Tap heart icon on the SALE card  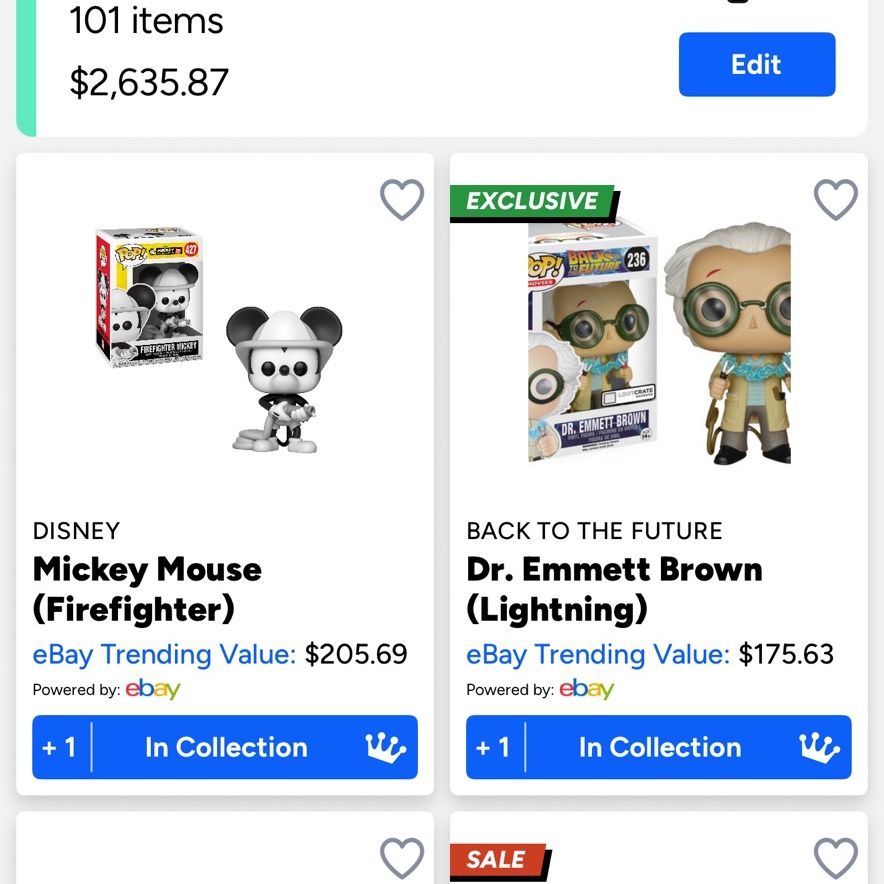point(836,858)
